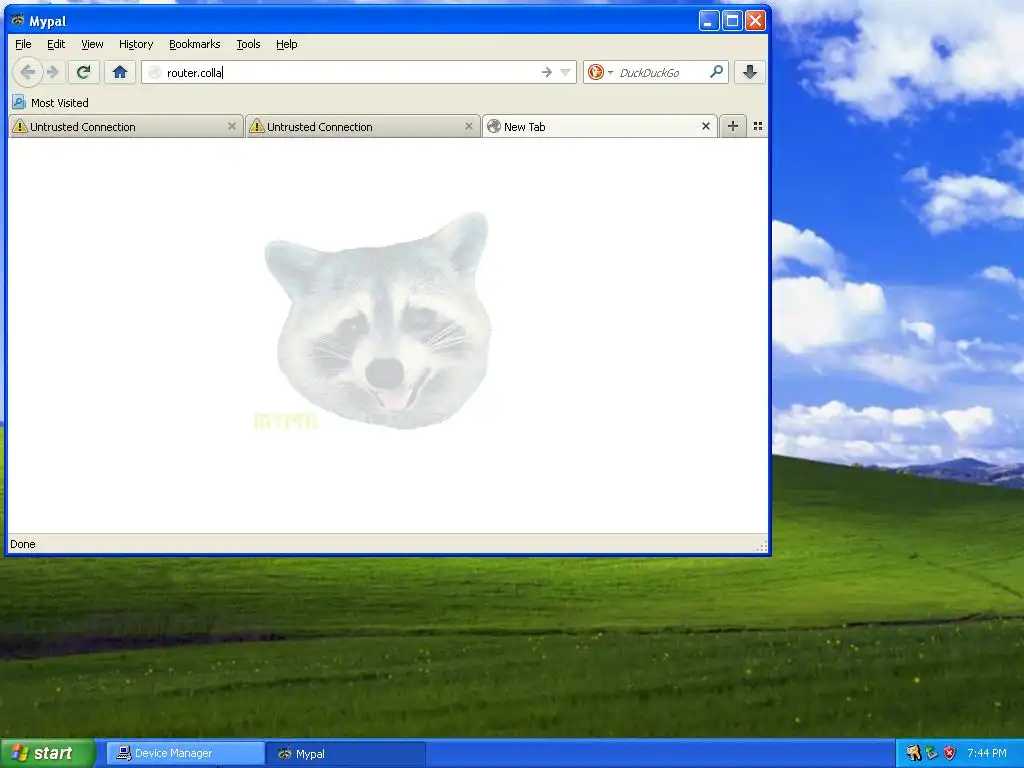Click the Done status bar text
This screenshot has height=768, width=1024.
click(23, 544)
